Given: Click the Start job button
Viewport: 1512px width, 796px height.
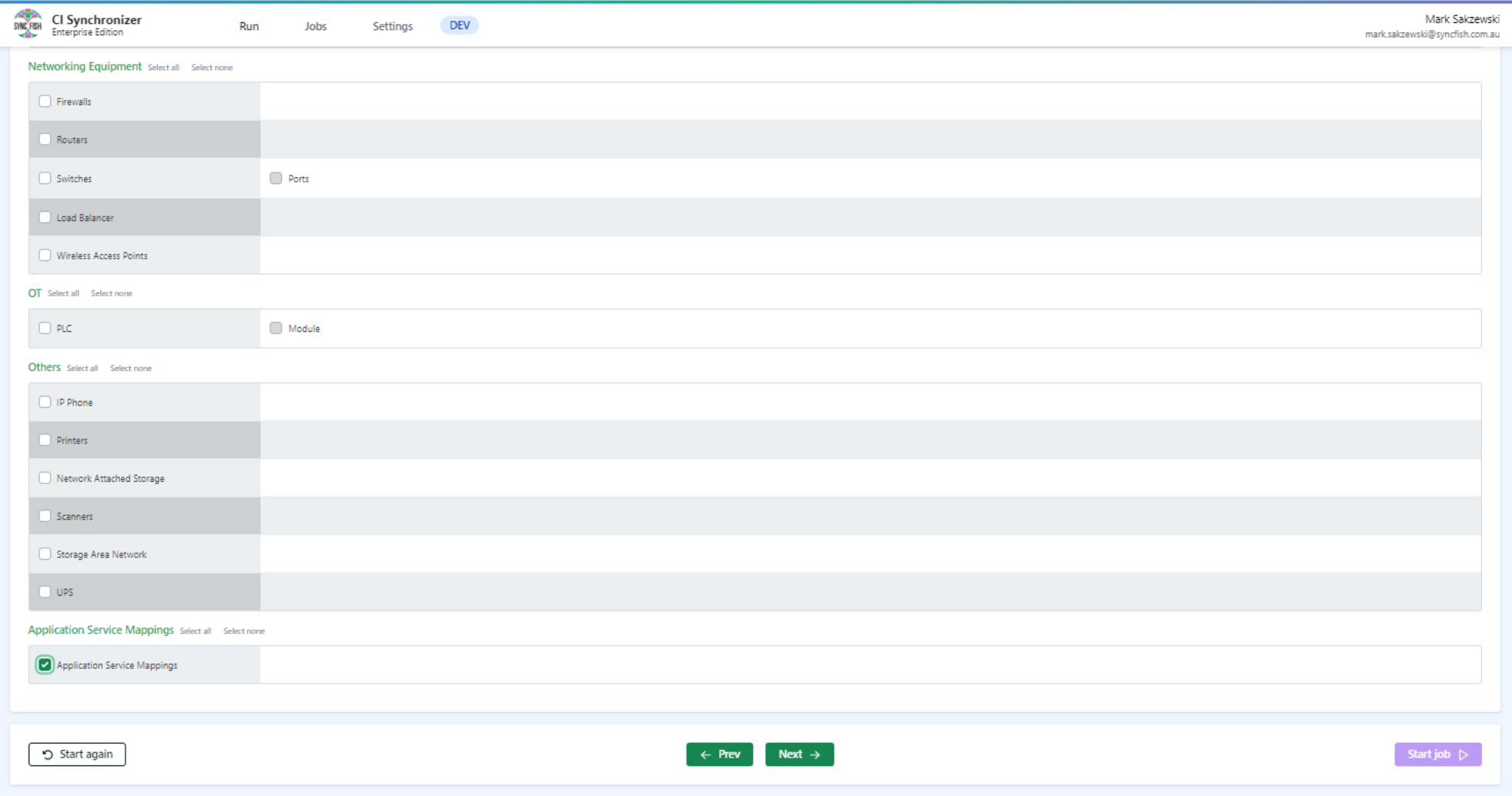Looking at the screenshot, I should (1438, 754).
